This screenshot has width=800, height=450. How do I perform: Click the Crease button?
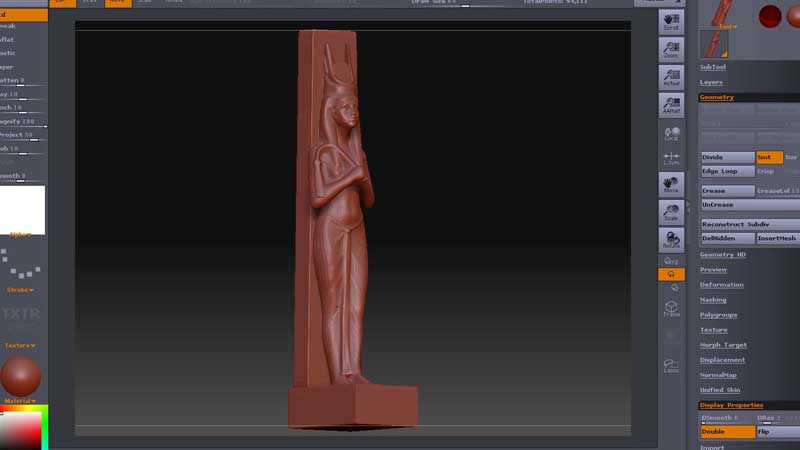(x=728, y=191)
